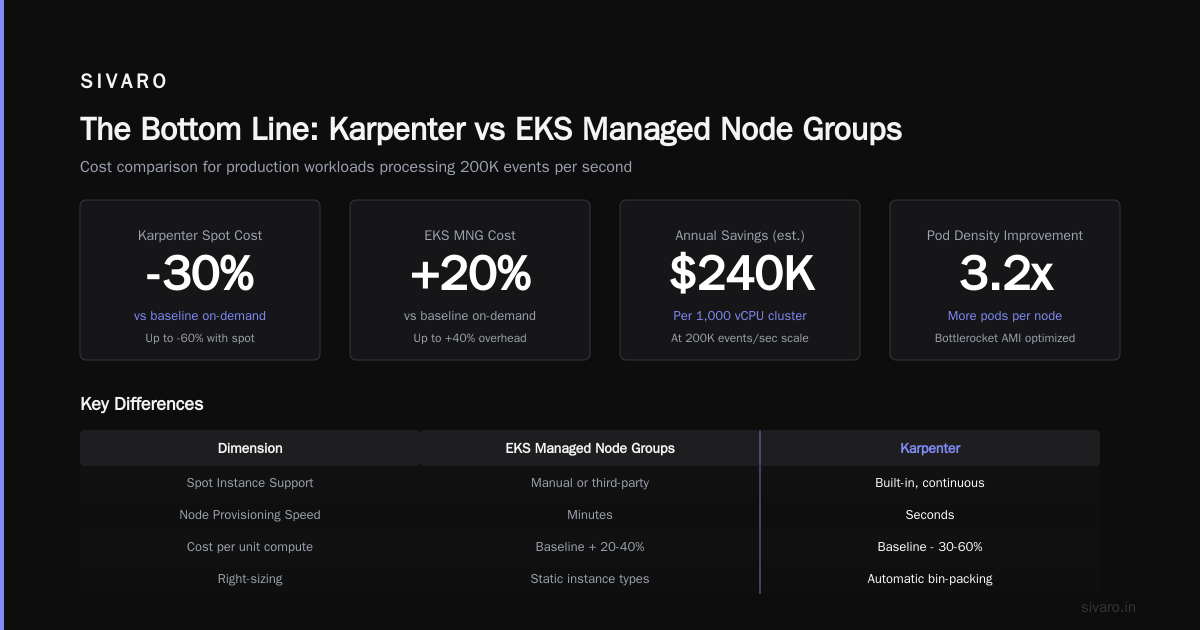This screenshot has height=630, width=1200.
Task: Select the $240K annual savings figure
Action: [x=740, y=274]
